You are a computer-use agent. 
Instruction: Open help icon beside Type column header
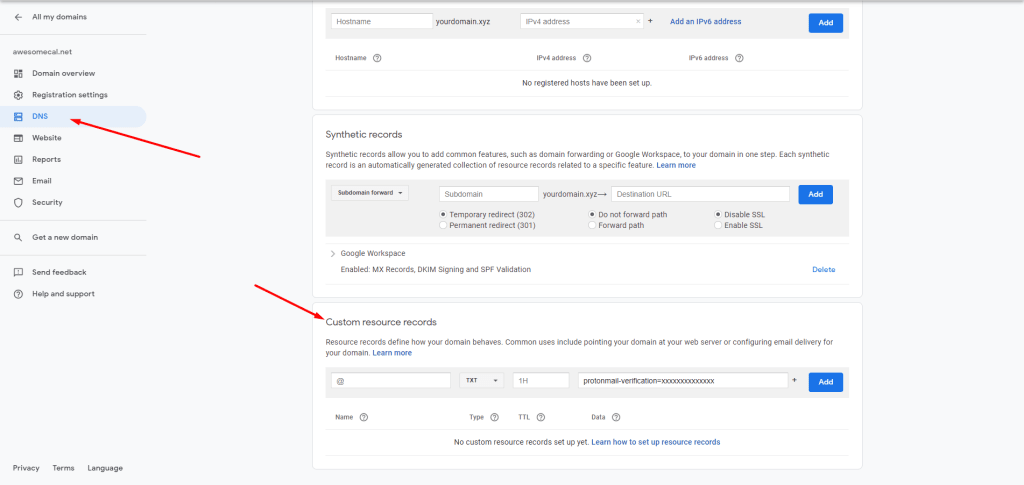pos(494,417)
